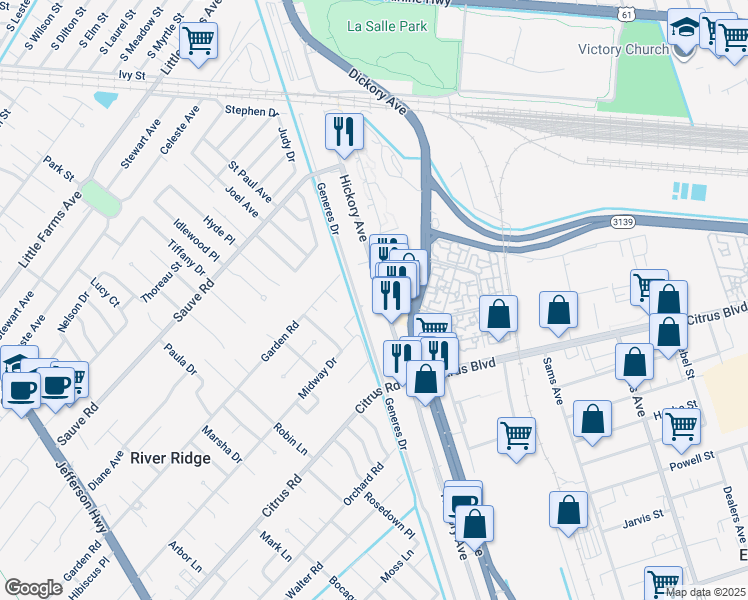The width and height of the screenshot is (748, 600).
Task: Select the second coffee cup marker near Sauve Rd
Action: [56, 387]
